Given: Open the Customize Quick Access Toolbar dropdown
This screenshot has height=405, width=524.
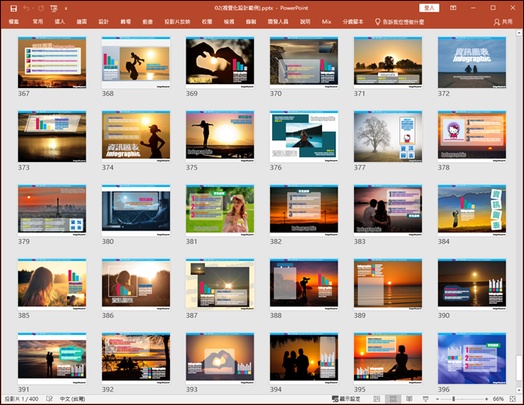Looking at the screenshot, I should (x=66, y=8).
